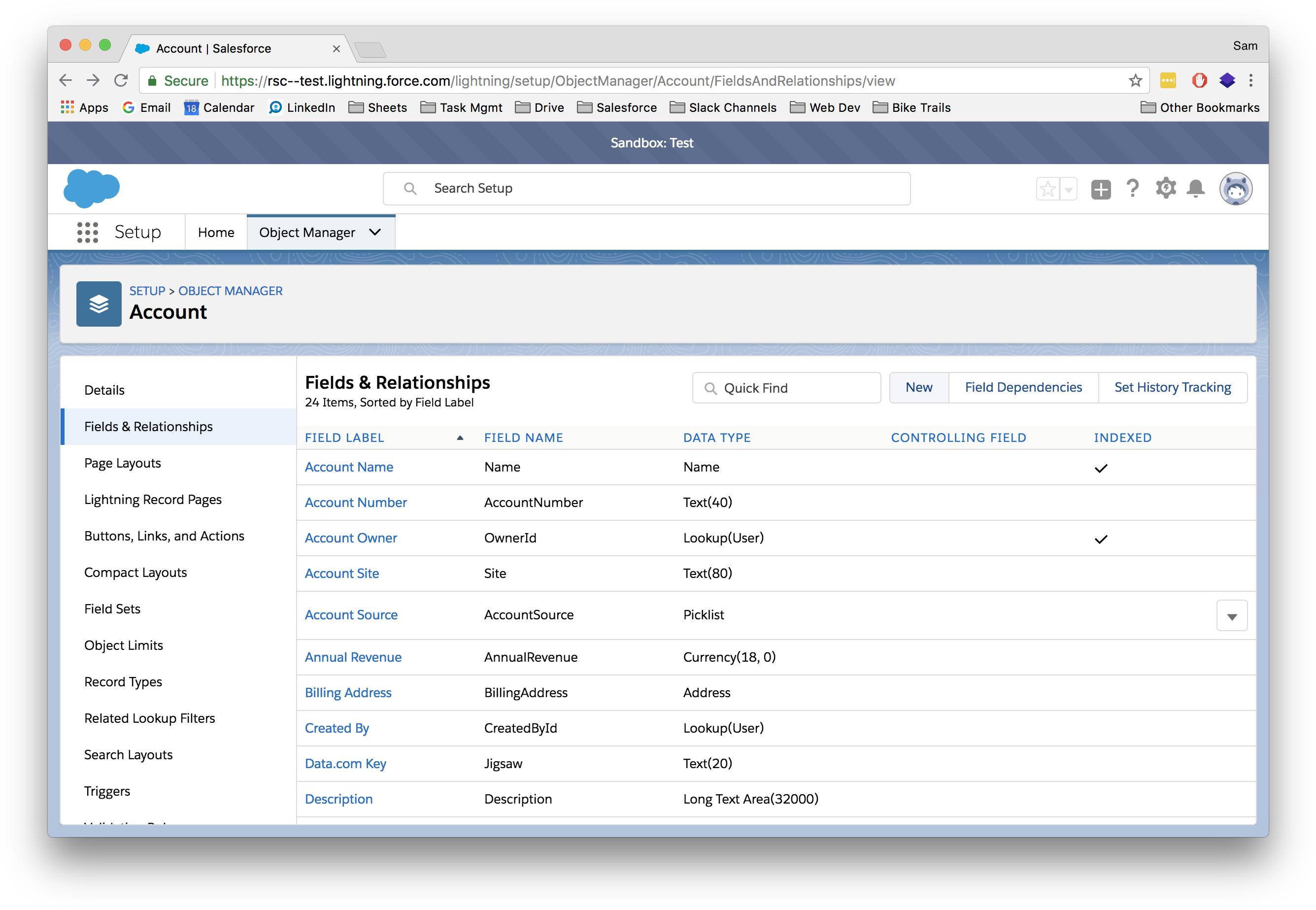
Task: Open the Chrome three-dot menu
Action: pos(1250,80)
